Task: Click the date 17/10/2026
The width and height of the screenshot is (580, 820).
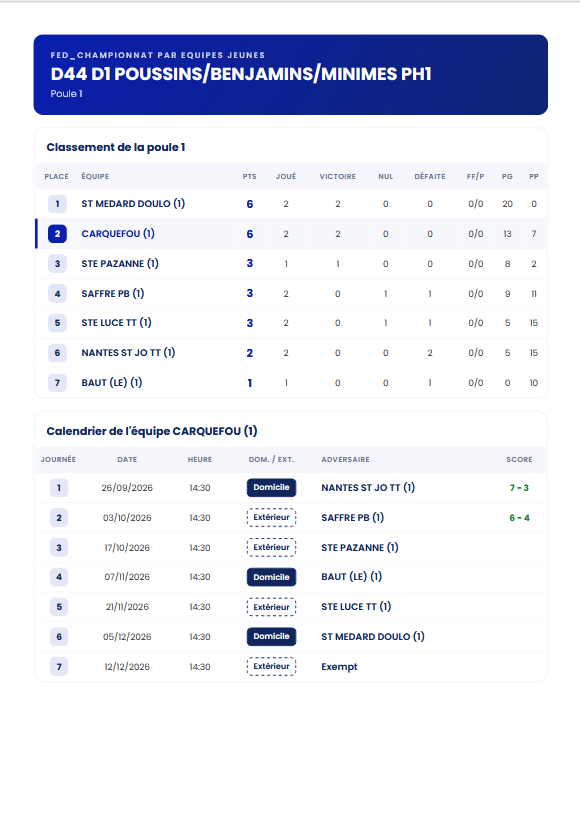Action: 127,547
